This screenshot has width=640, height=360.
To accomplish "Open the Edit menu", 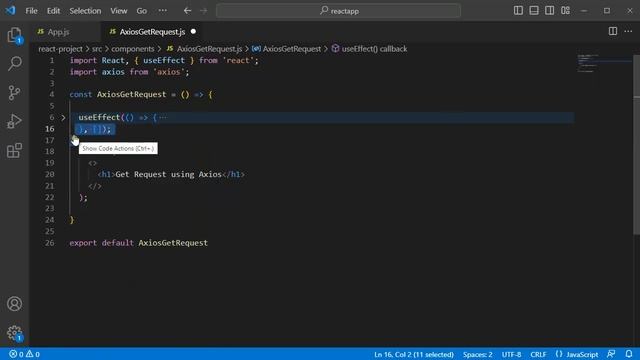I will click(53, 11).
